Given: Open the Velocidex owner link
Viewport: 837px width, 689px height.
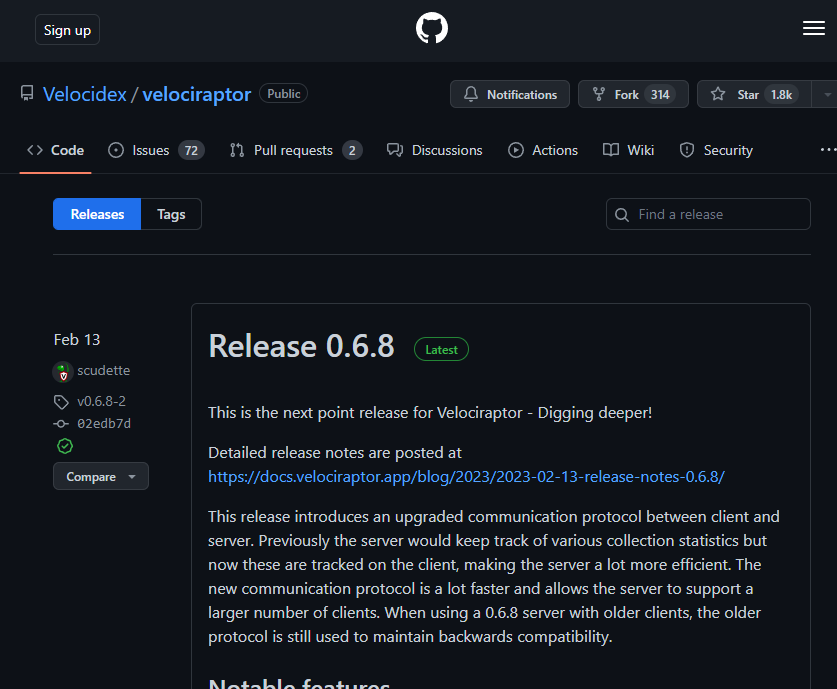Looking at the screenshot, I should tap(84, 94).
